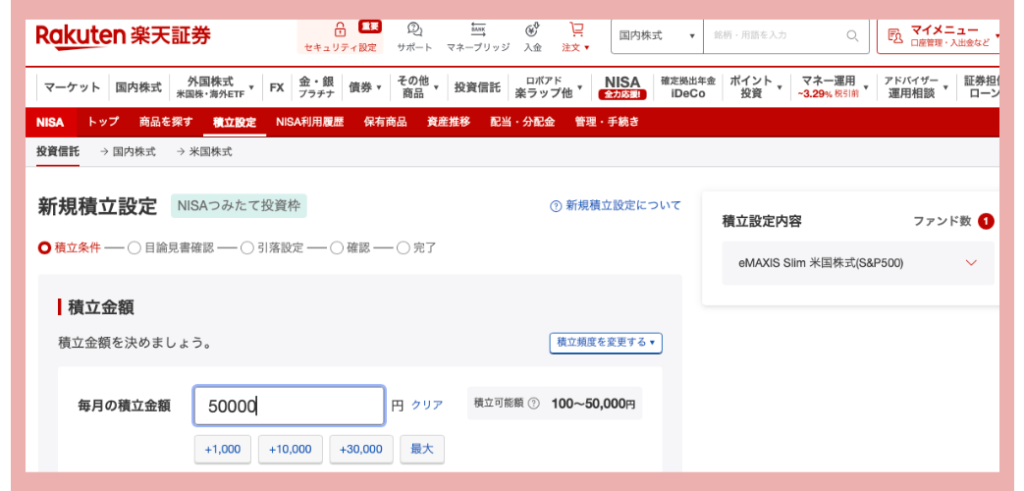Viewport: 1024px width, 491px height.
Task: Select the 引落設定 step radio button
Action: click(247, 248)
